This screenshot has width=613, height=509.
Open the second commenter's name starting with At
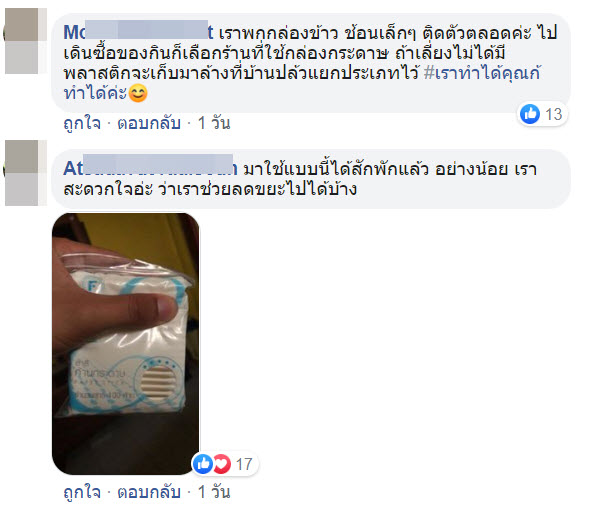(150, 168)
